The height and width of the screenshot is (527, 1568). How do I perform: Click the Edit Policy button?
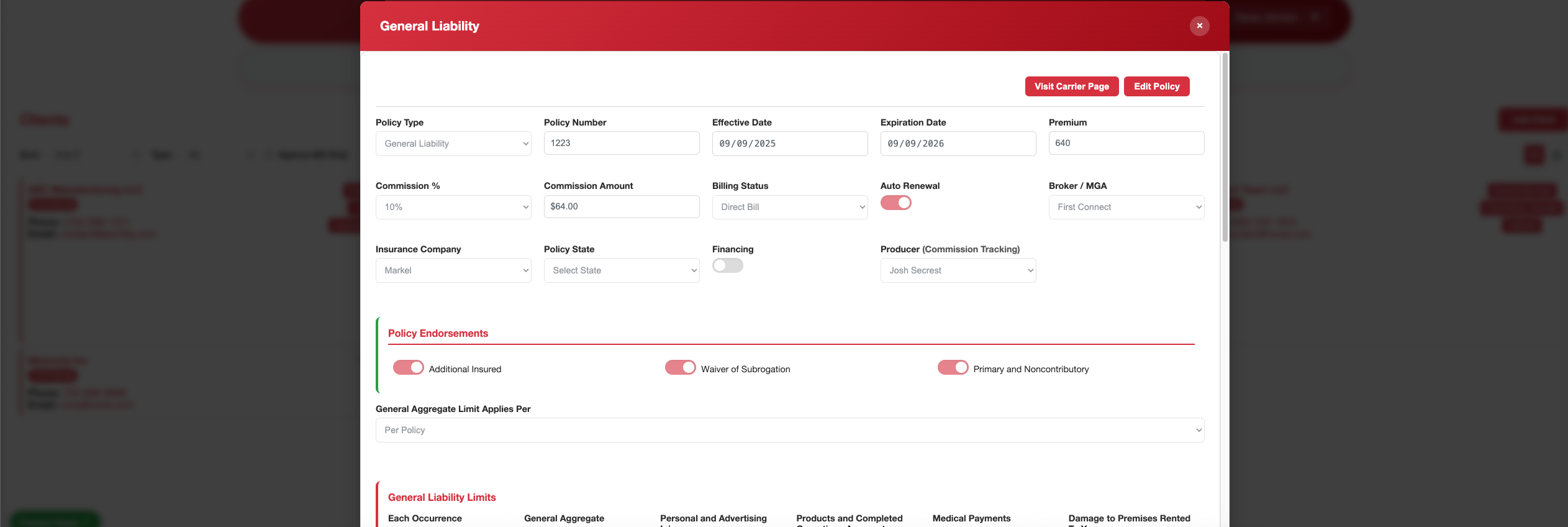coord(1156,86)
